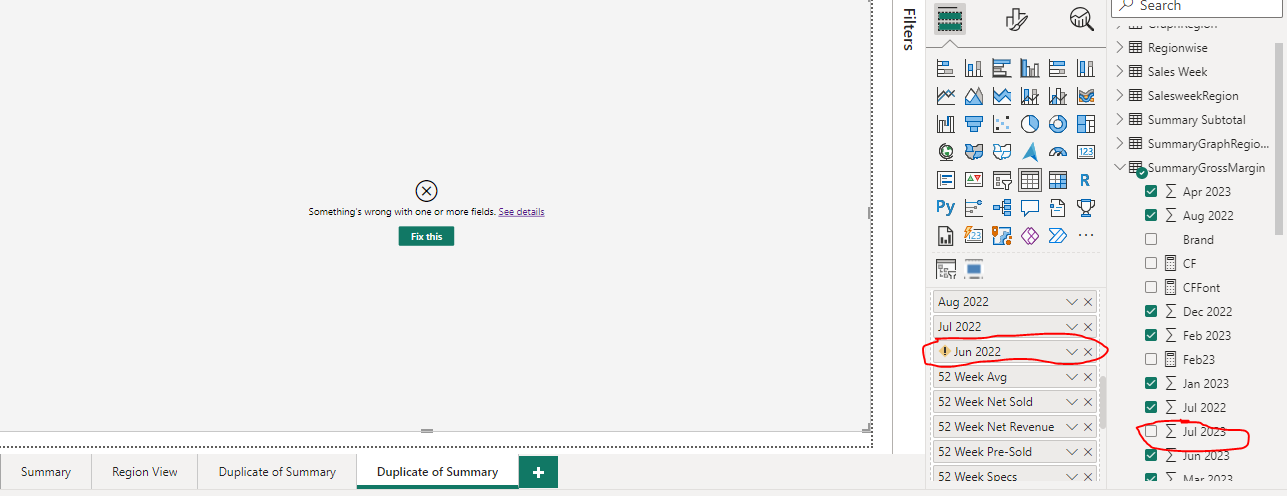Uncheck the Aug 2022 field checkbox
This screenshot has width=1287, height=496.
point(1151,215)
